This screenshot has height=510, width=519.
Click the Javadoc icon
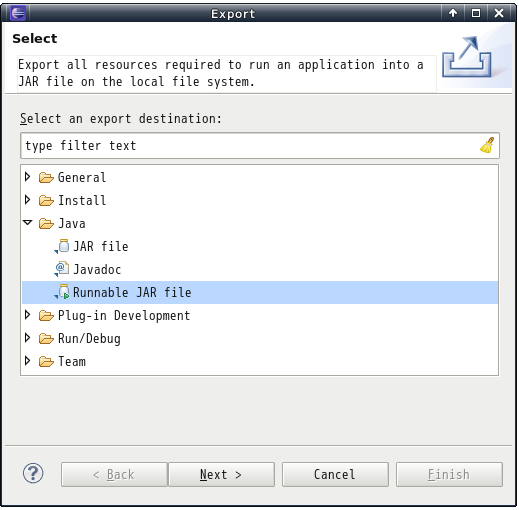click(x=62, y=269)
